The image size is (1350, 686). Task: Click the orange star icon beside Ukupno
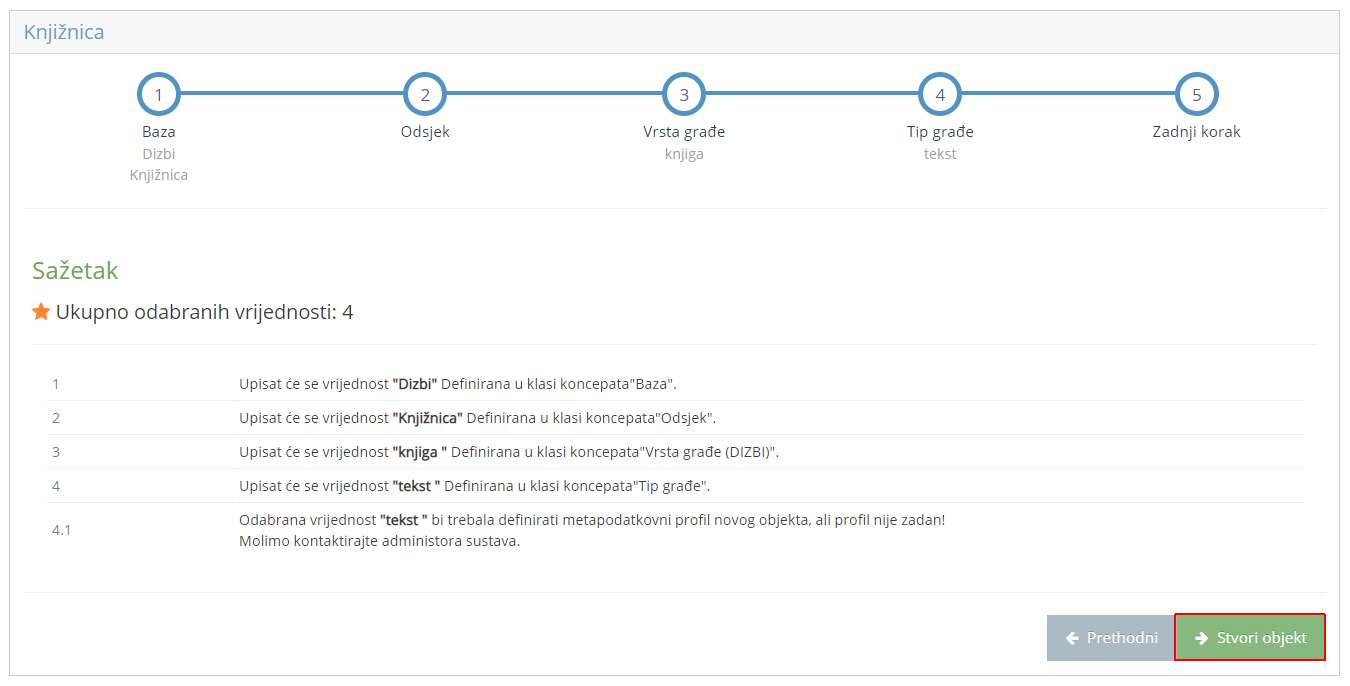[x=41, y=312]
